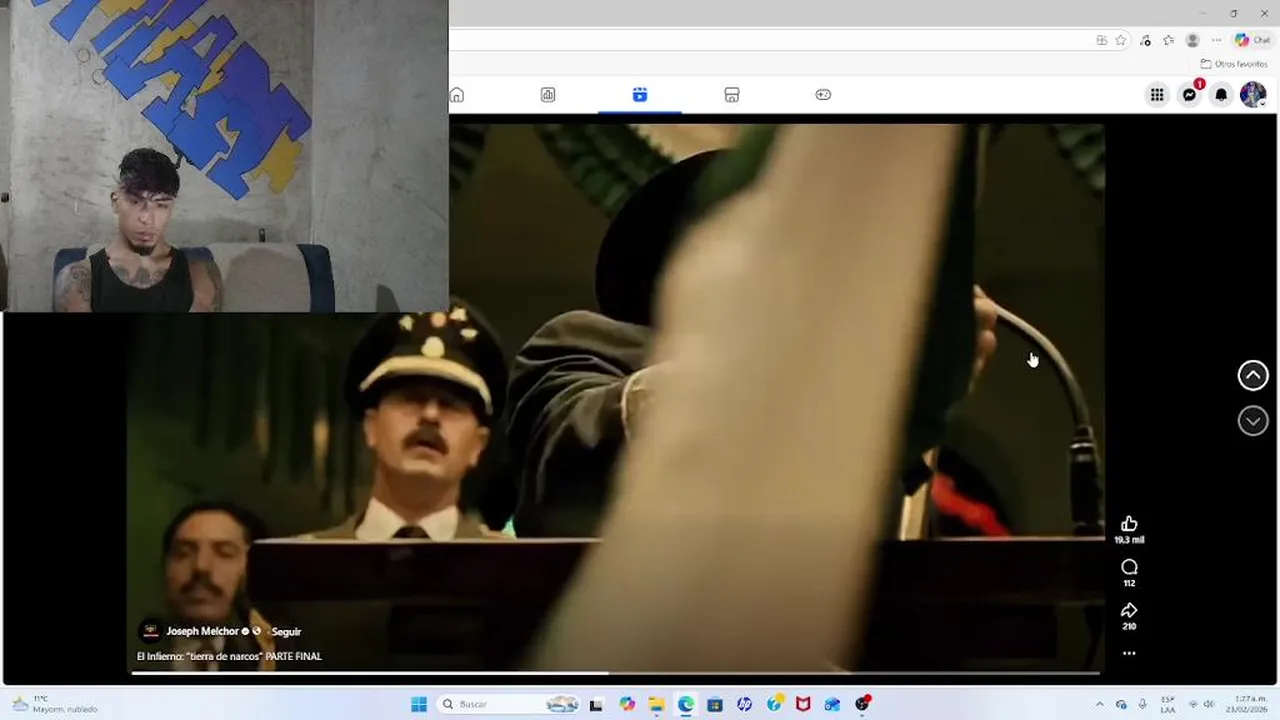Like the reel with 19.3 mil likes

(x=1129, y=524)
